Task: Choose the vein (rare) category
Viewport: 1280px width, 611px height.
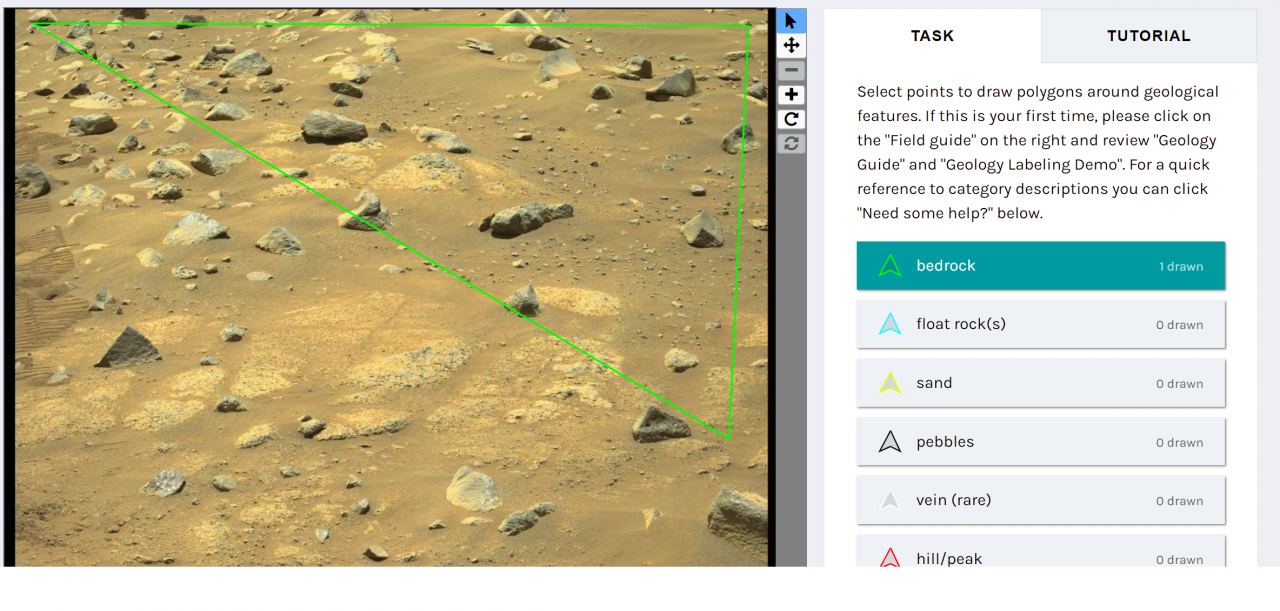Action: [1041, 500]
